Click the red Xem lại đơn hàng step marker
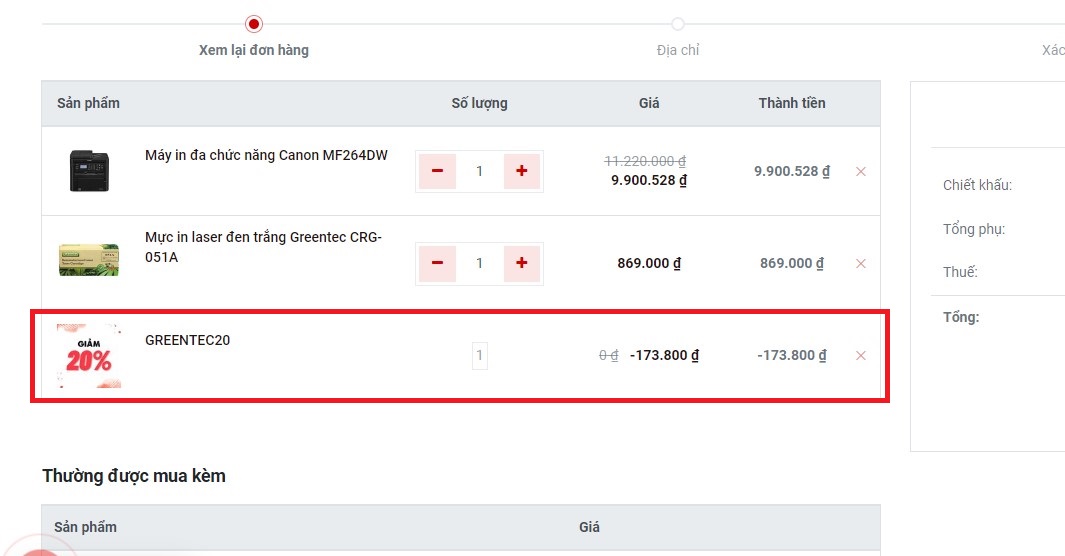This screenshot has height=556, width=1065. (254, 24)
